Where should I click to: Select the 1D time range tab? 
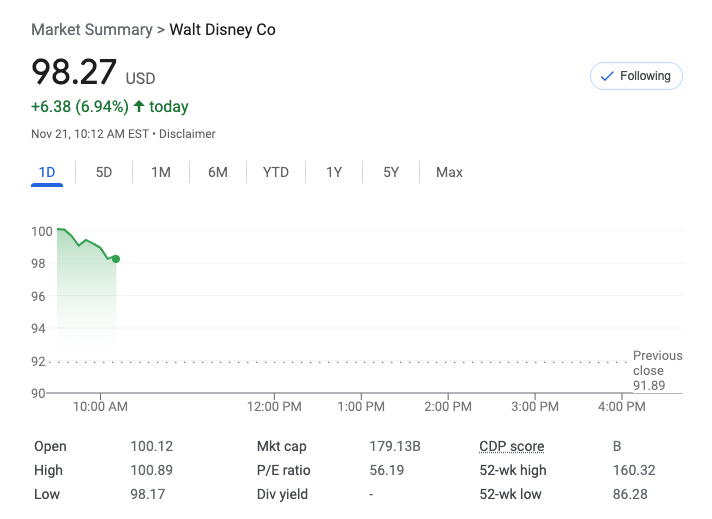[47, 173]
